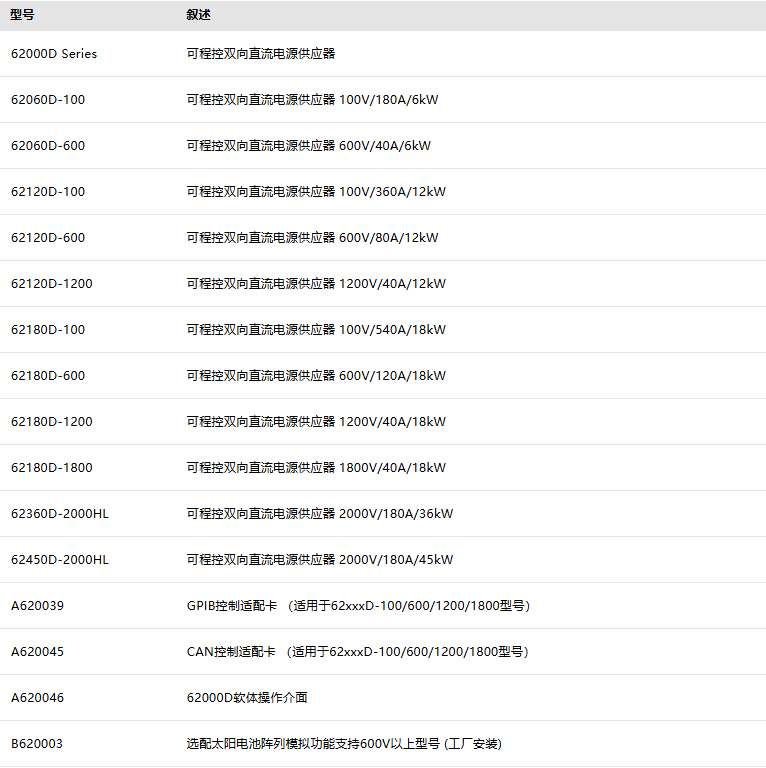
Task: Click the 型号 column header
Action: (22, 15)
